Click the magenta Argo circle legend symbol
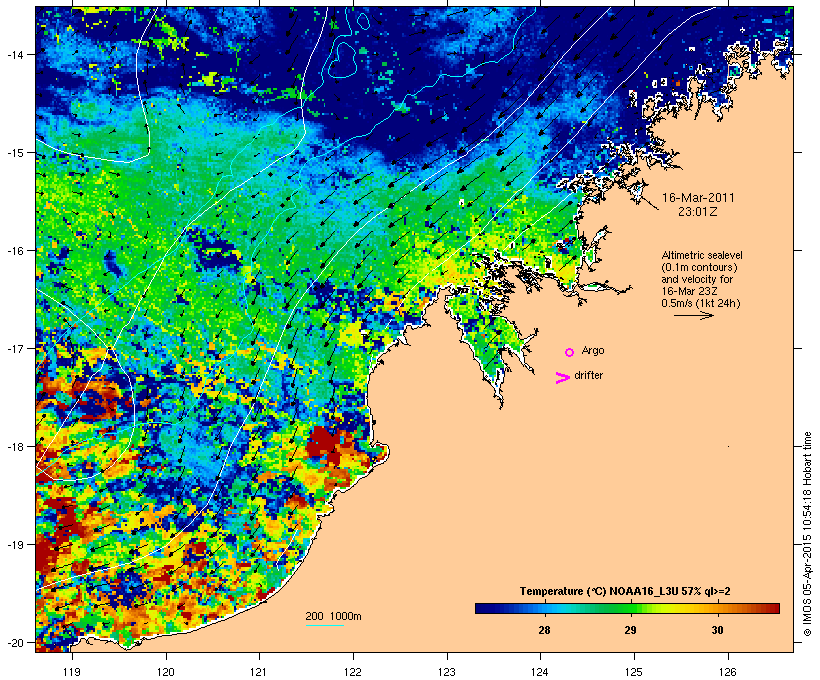The width and height of the screenshot is (820, 680). click(x=570, y=353)
